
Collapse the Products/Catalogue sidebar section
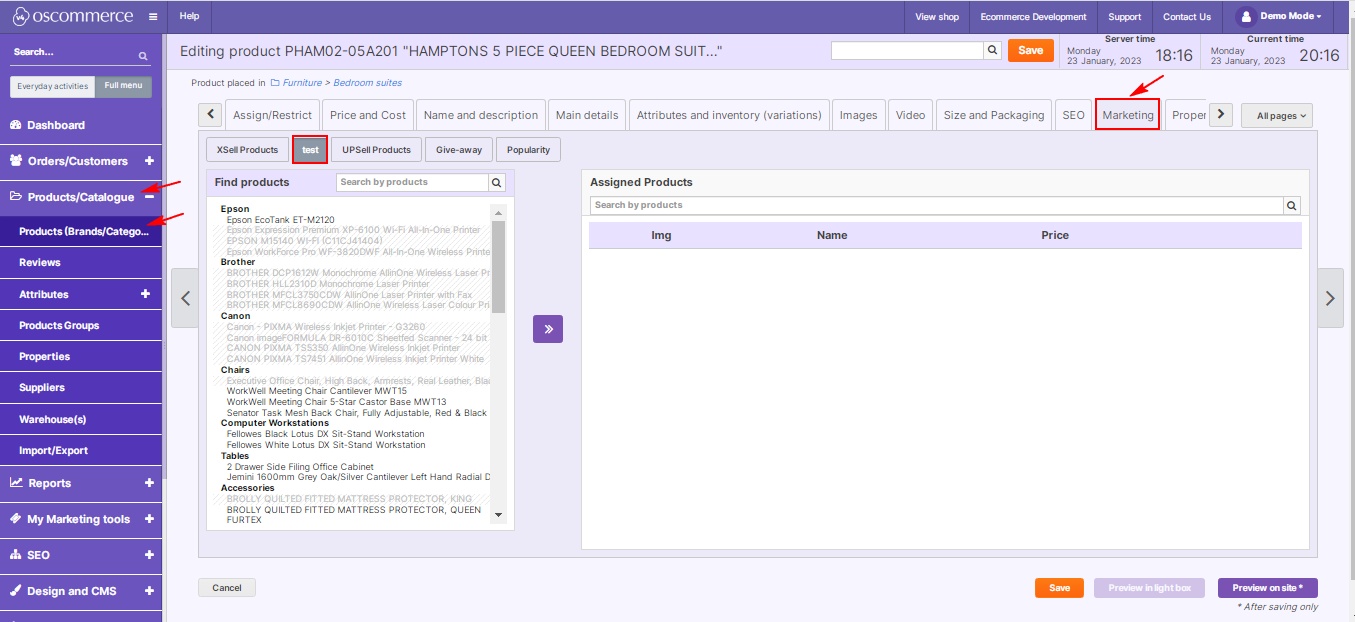149,197
